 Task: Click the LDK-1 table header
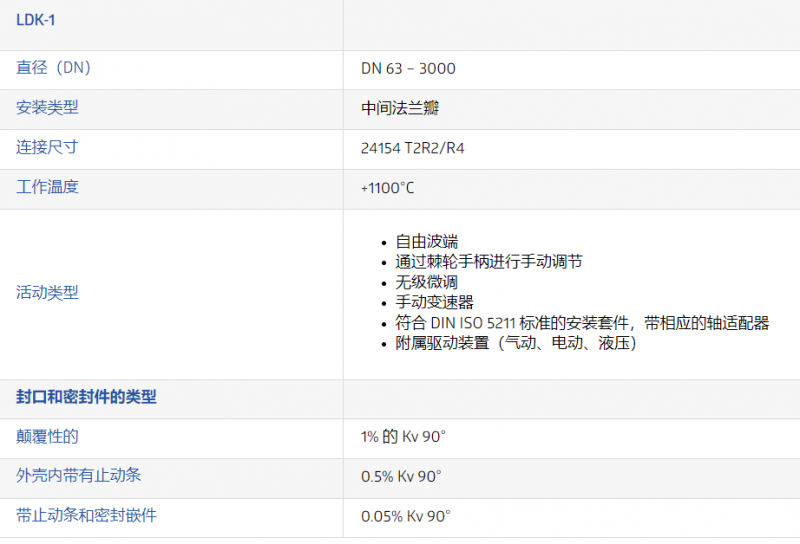(35, 20)
